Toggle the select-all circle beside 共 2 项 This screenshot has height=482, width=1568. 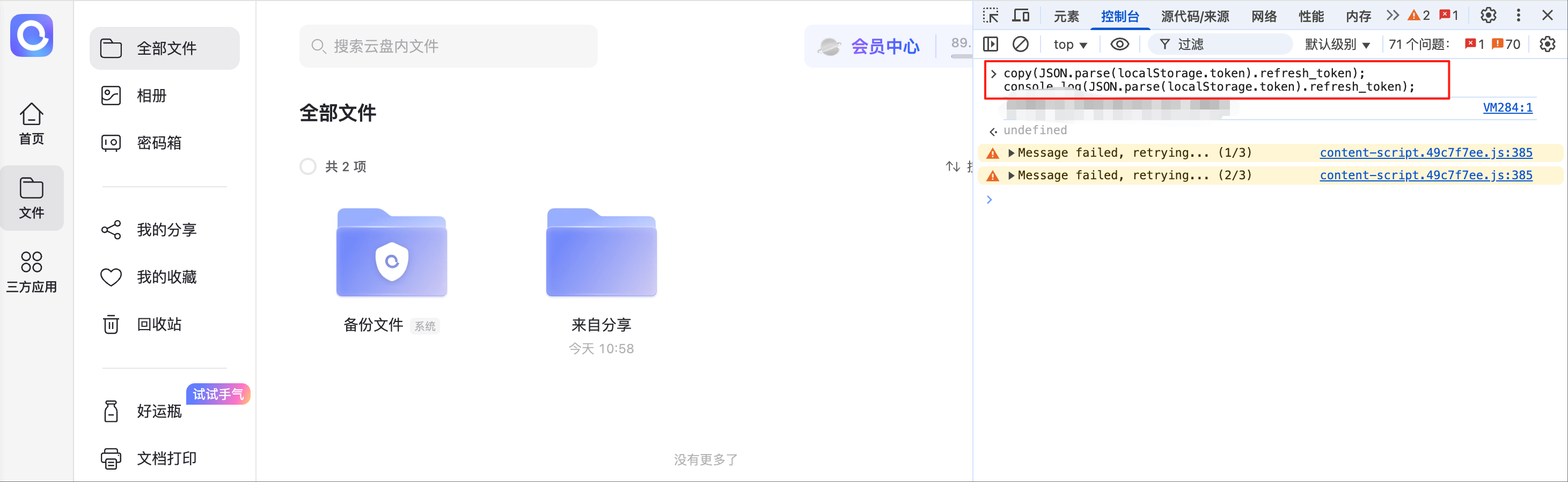(308, 166)
